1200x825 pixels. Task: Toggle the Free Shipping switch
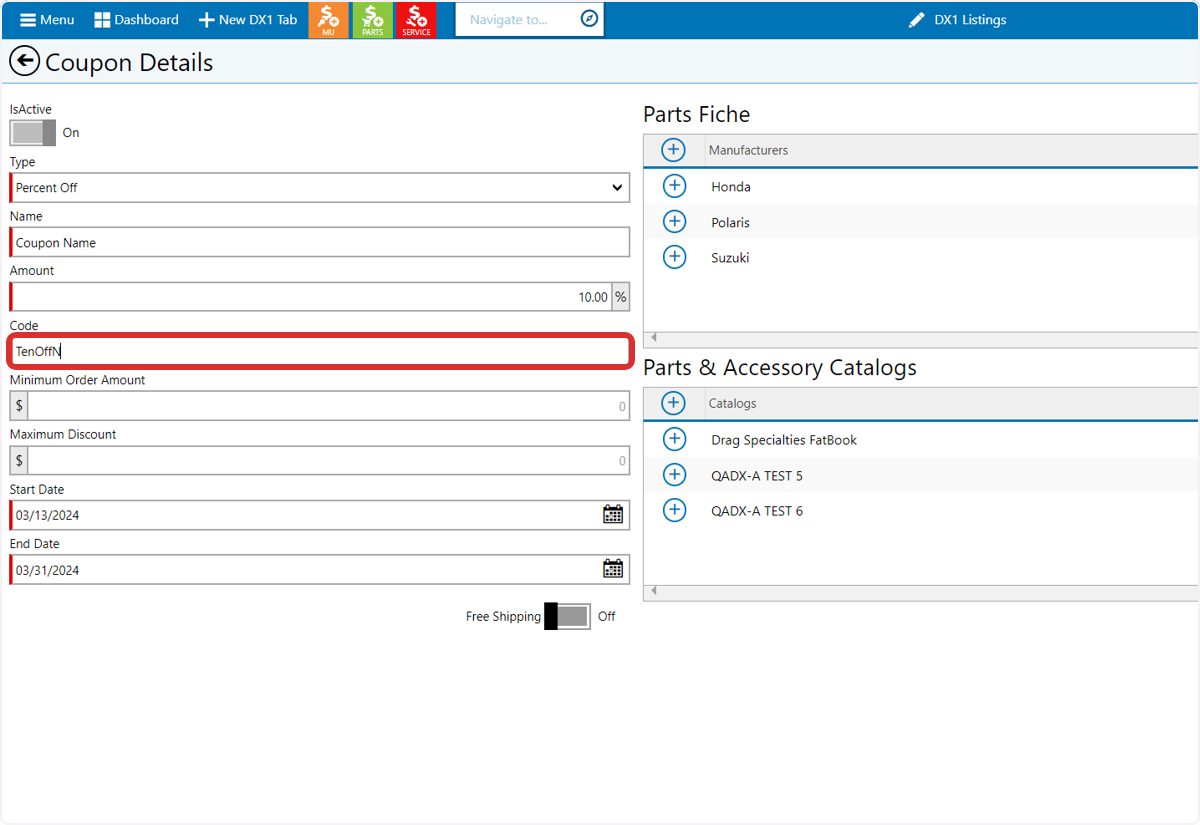[x=567, y=616]
